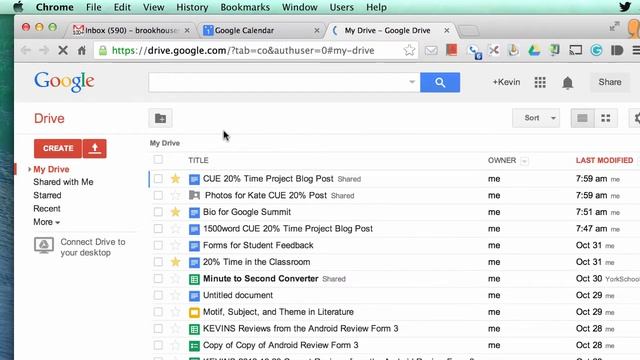Open the Apple menu
The height and width of the screenshot is (360, 640).
coord(18,7)
